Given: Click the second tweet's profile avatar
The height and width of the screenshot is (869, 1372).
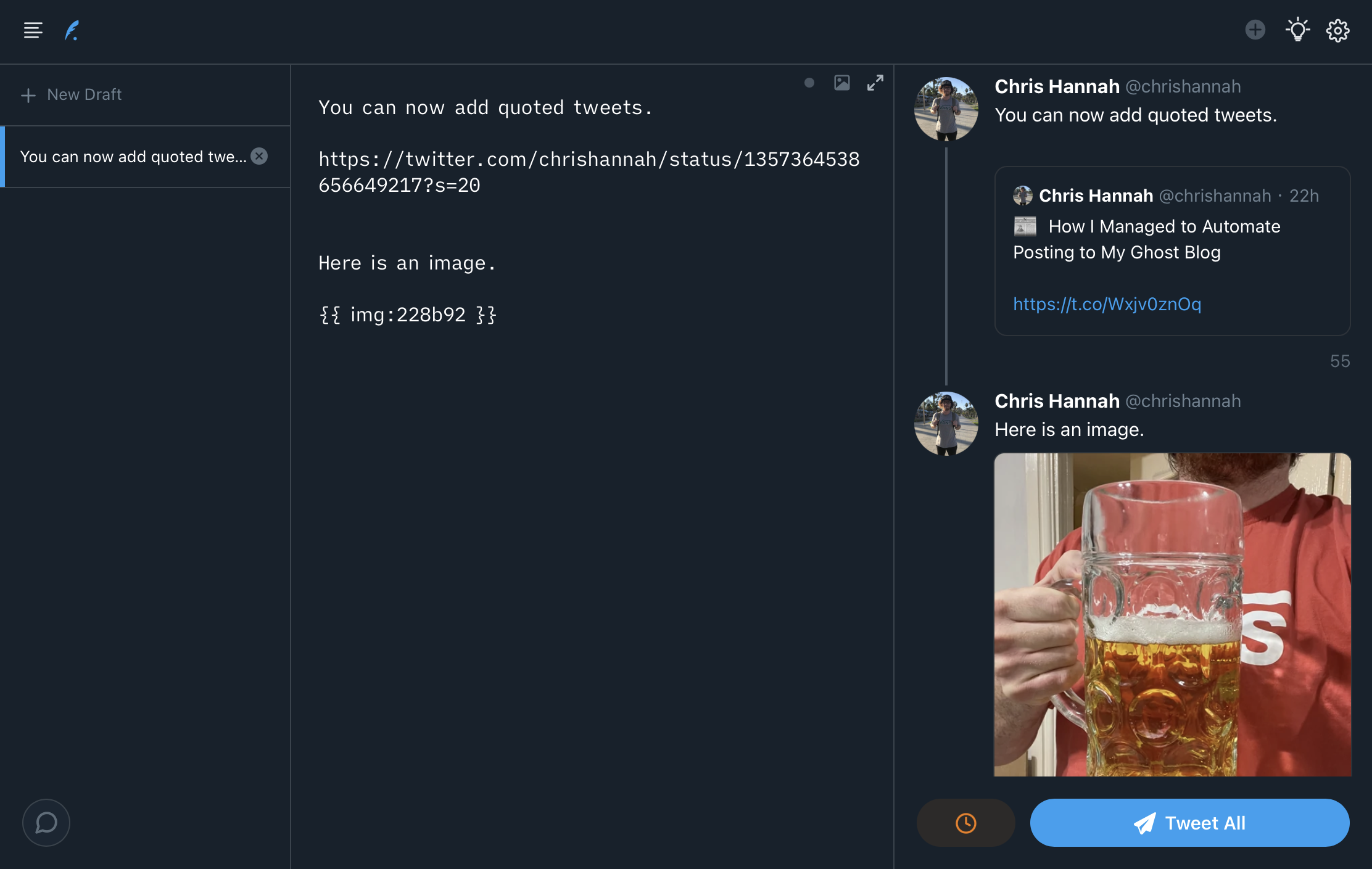Looking at the screenshot, I should (946, 424).
